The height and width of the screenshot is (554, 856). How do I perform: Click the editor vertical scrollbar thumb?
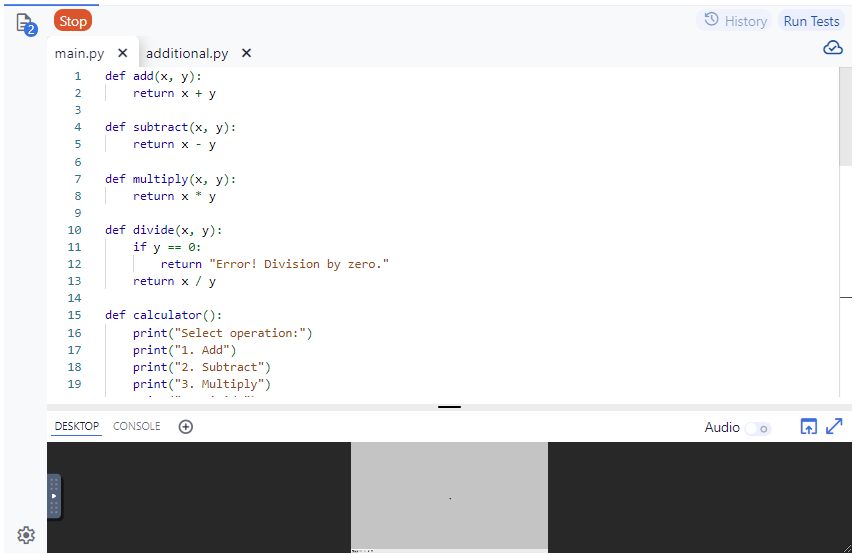pos(846,116)
